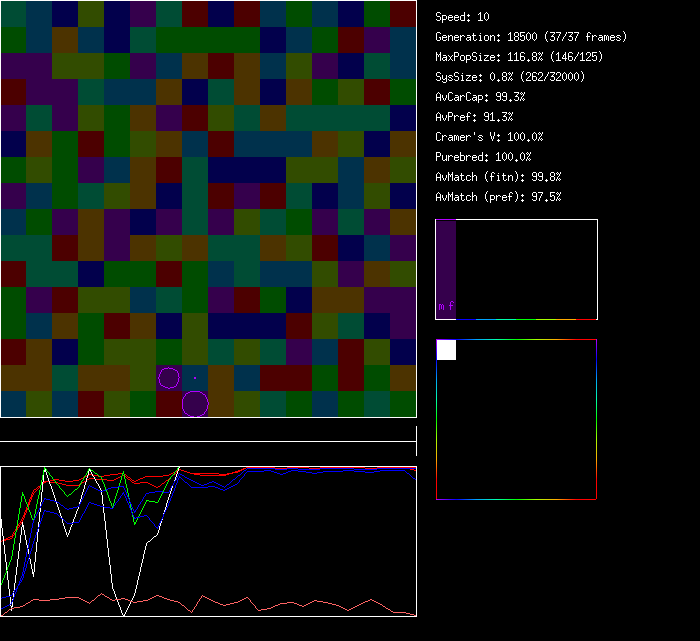Click the smaller purple circle organism

click(x=169, y=378)
